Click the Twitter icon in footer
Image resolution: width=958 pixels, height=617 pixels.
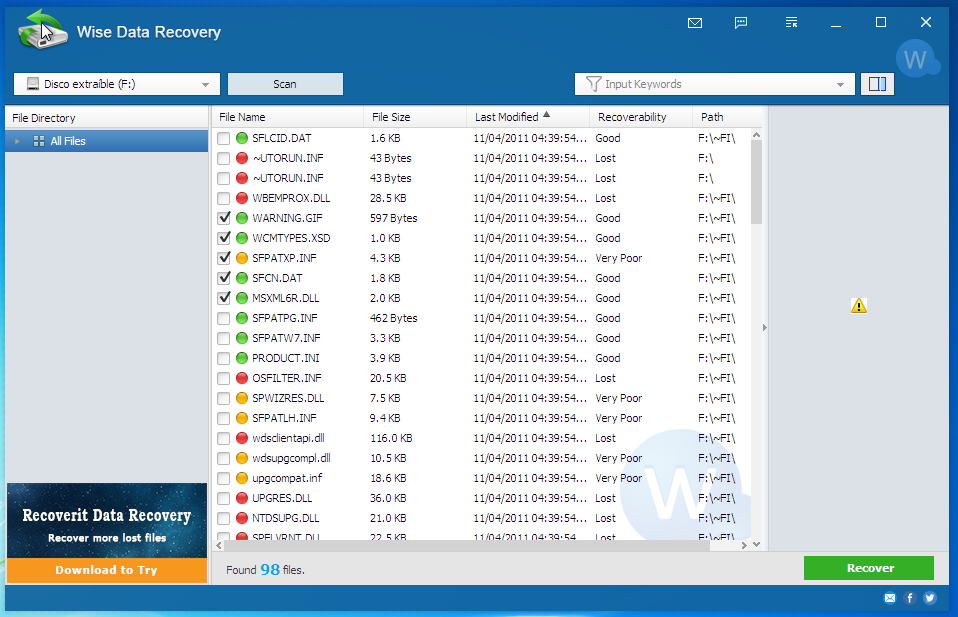click(930, 598)
